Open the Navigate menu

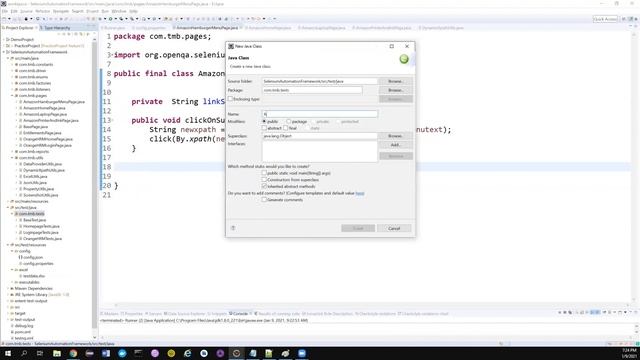click(x=61, y=11)
